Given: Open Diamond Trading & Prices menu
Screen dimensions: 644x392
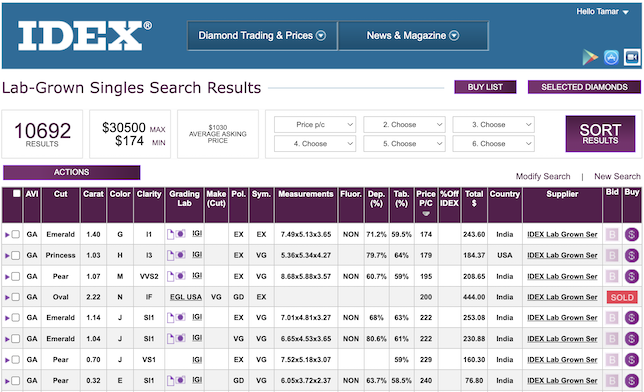Looking at the screenshot, I should pyautogui.click(x=262, y=36).
